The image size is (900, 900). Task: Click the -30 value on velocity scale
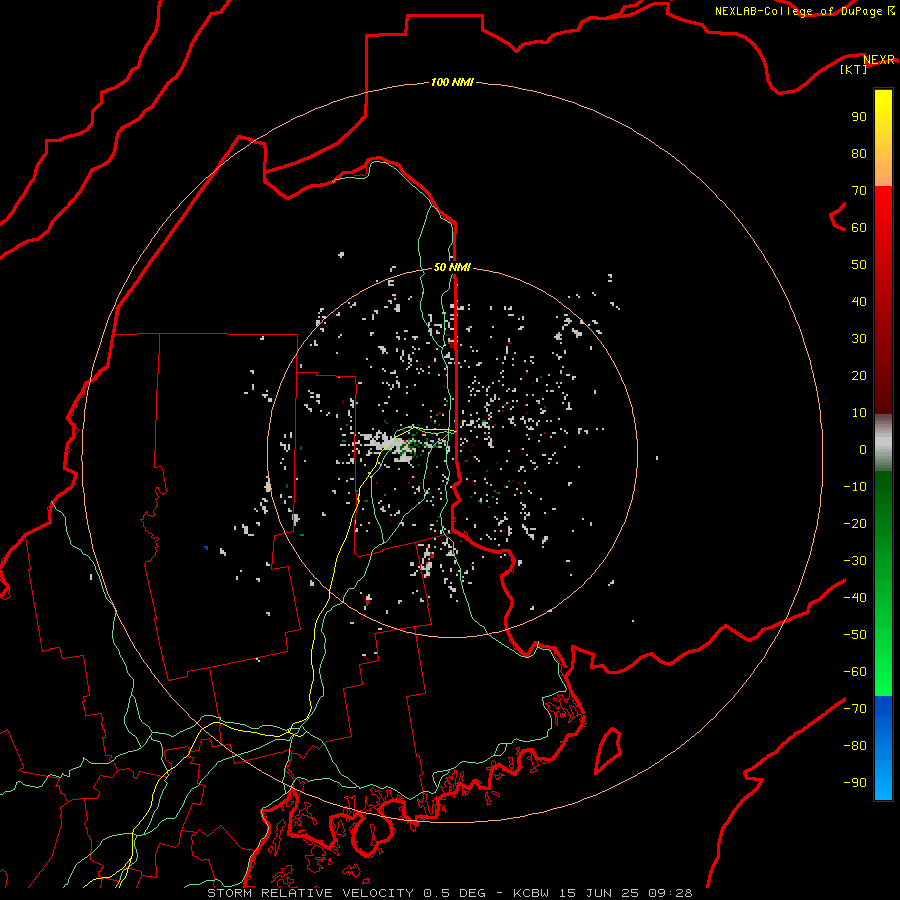point(855,561)
